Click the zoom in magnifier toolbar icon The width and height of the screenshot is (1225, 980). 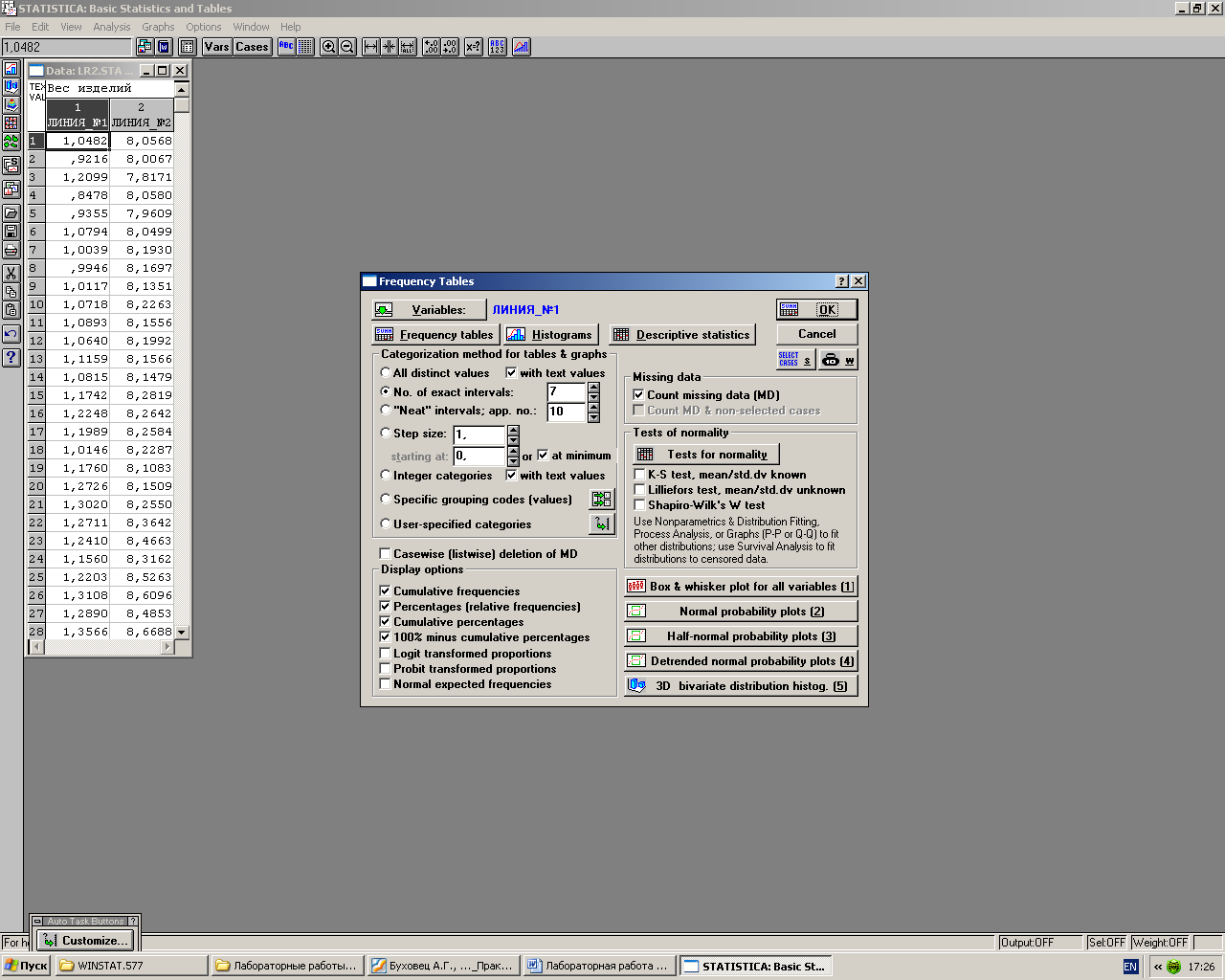(x=328, y=46)
